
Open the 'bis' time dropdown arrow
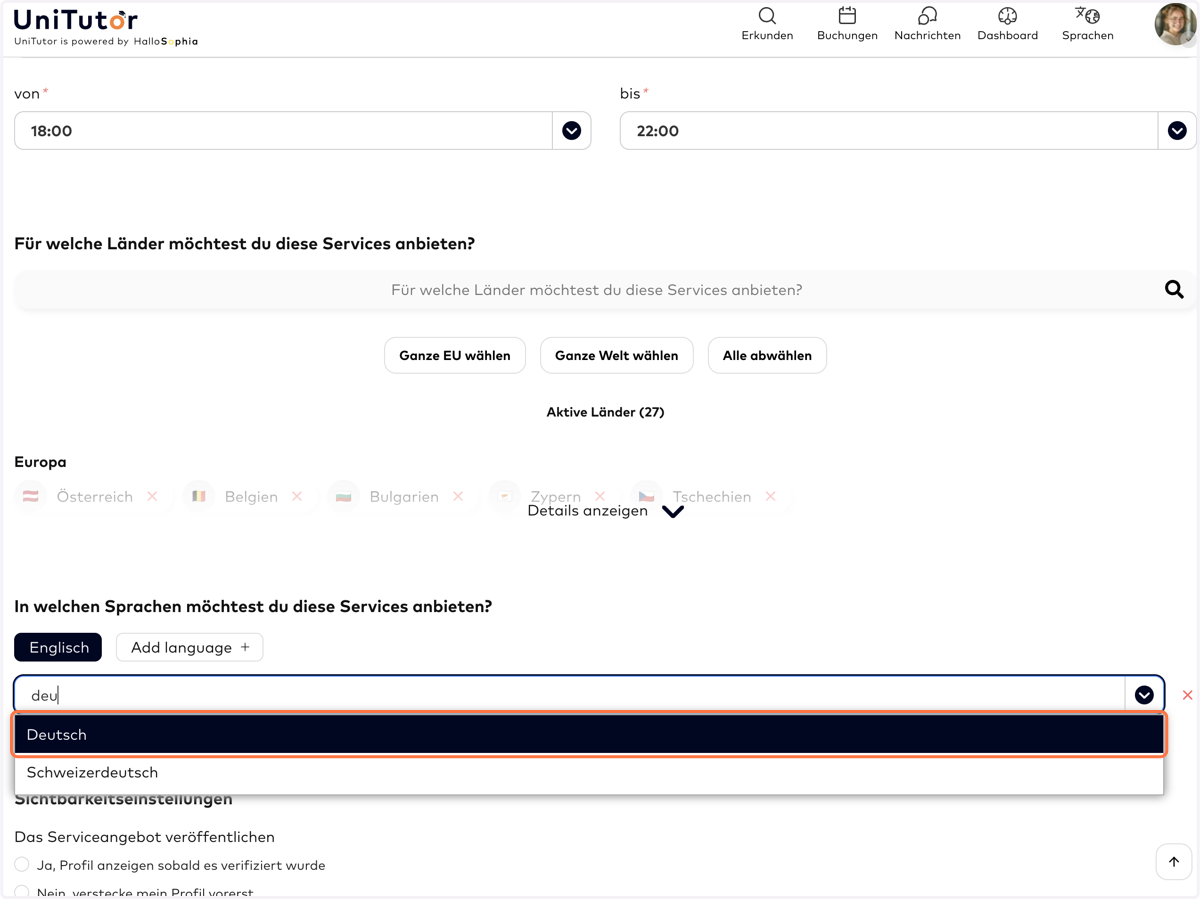point(1177,131)
